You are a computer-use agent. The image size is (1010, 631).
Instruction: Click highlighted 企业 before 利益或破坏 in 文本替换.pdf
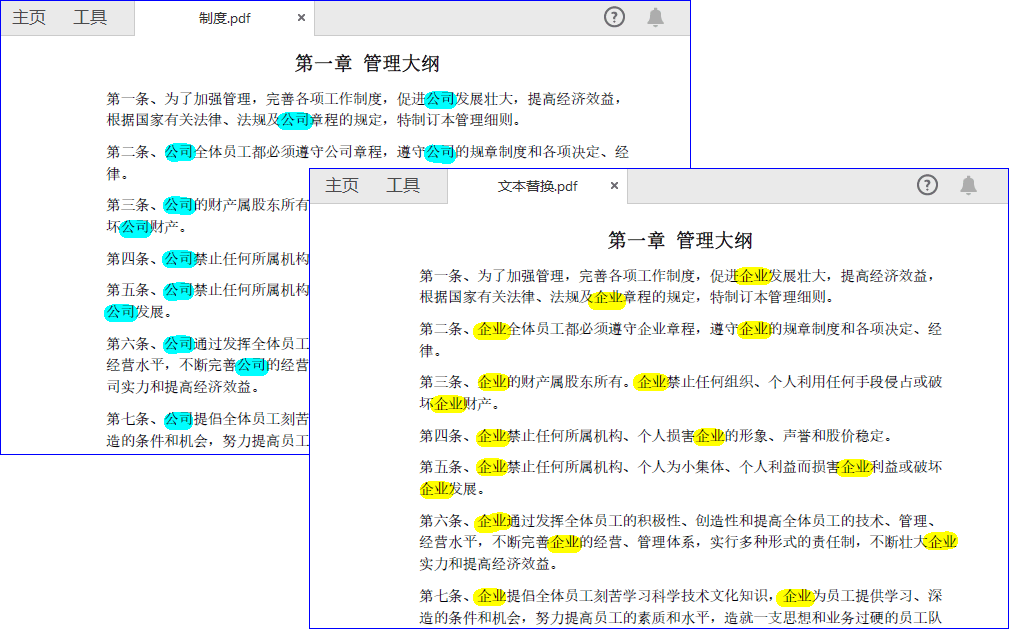pyautogui.click(x=855, y=467)
